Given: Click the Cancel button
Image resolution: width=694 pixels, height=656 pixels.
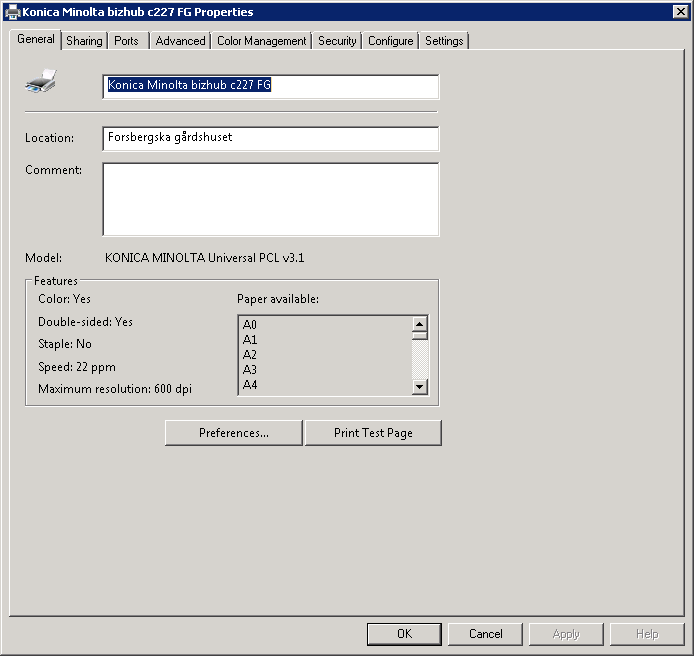Looking at the screenshot, I should 486,634.
